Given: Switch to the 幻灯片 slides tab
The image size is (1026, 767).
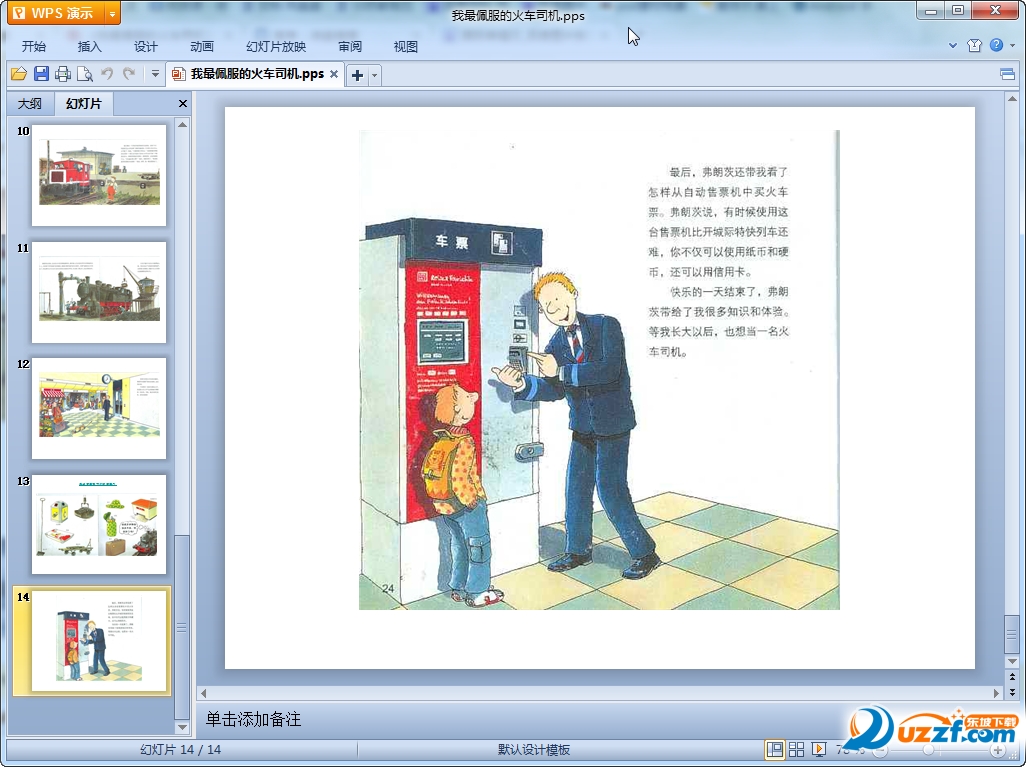Looking at the screenshot, I should (84, 103).
